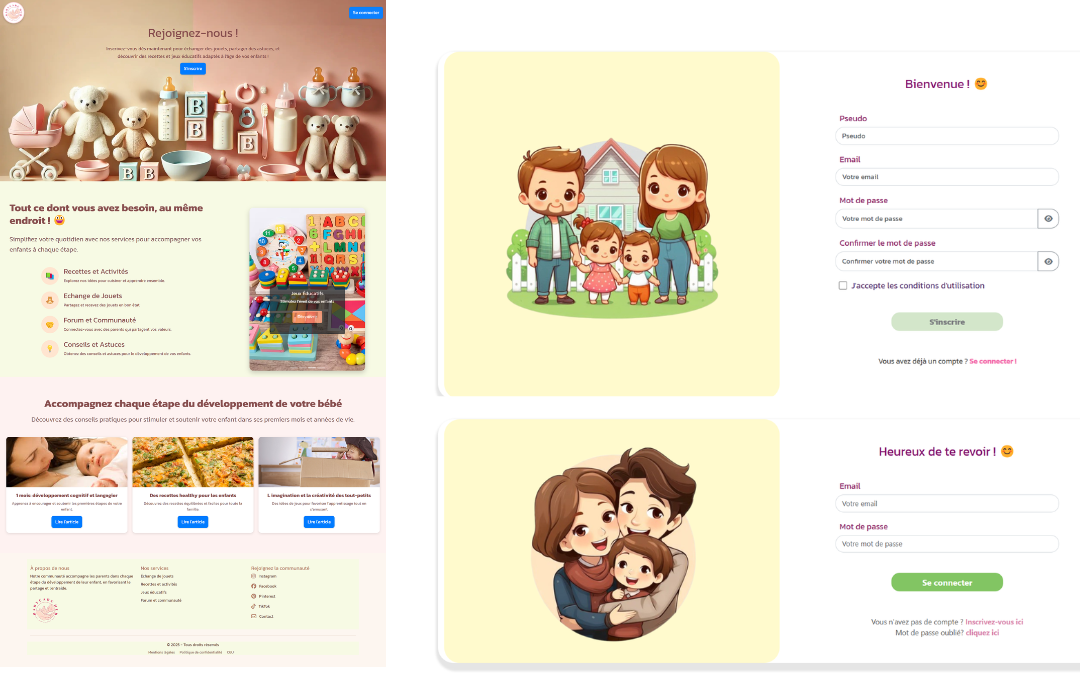Click Se connecter in the top header
Viewport: 1080px width, 674px height.
[365, 12]
